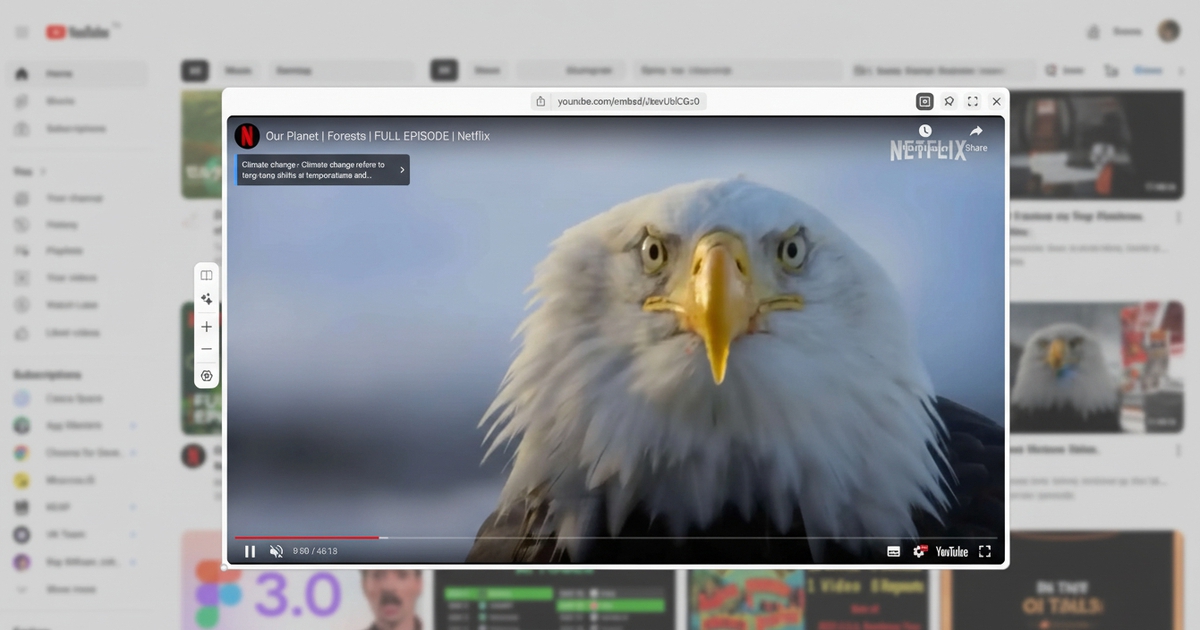Pin the popup window
Screen dimensions: 1200x630
point(949,101)
